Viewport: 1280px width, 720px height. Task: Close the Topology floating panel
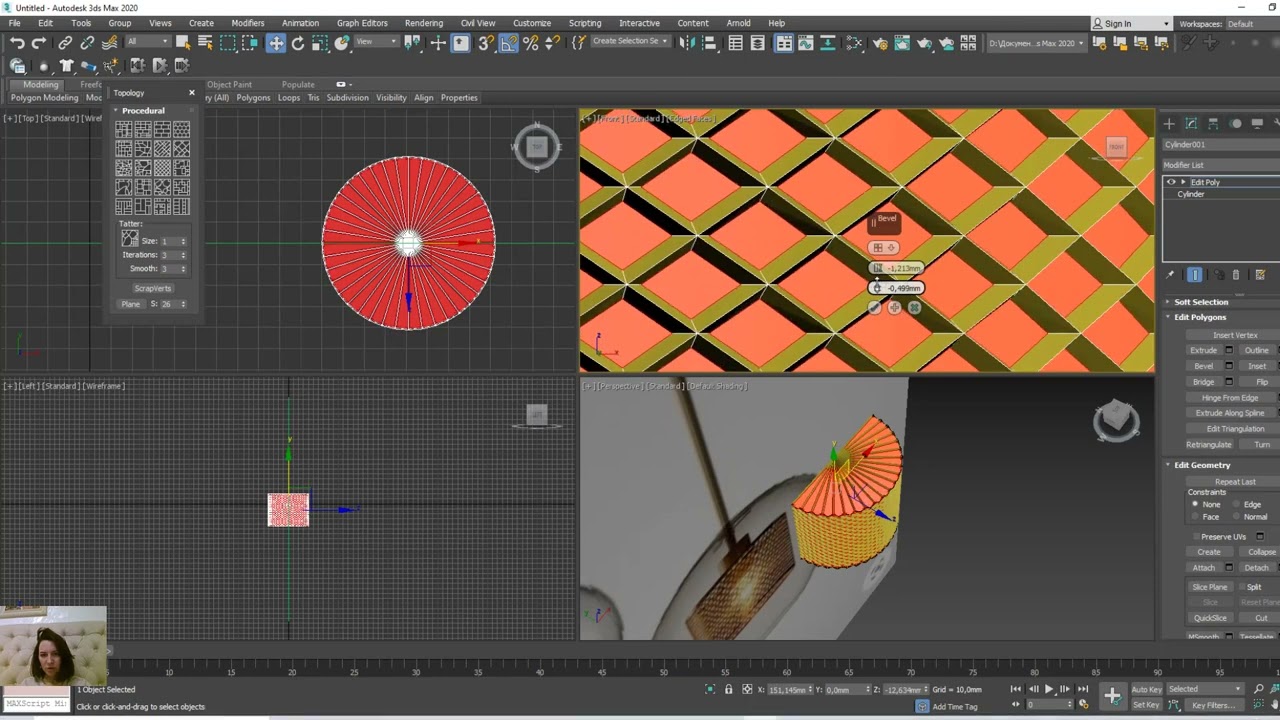click(191, 93)
